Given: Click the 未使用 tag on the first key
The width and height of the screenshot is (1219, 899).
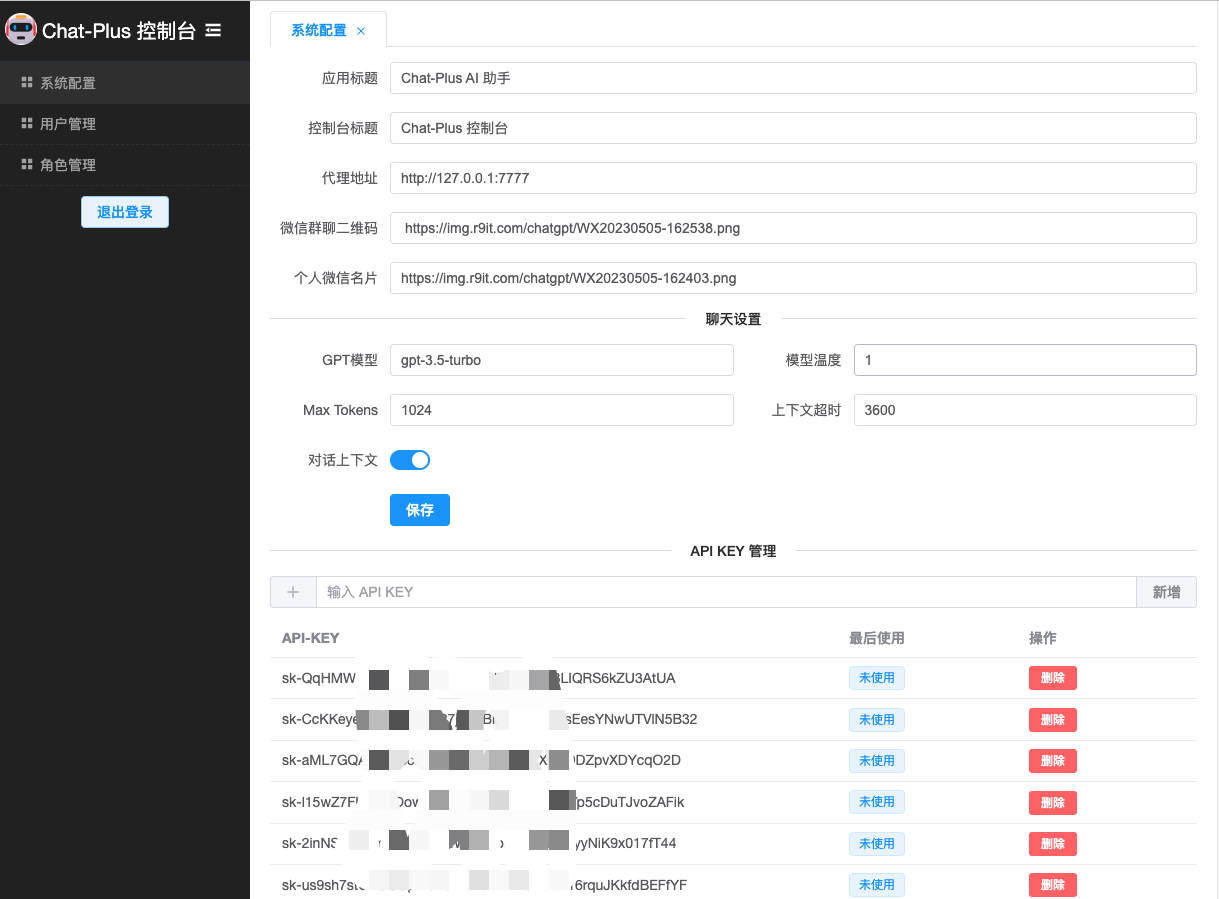Looking at the screenshot, I should coord(876,678).
